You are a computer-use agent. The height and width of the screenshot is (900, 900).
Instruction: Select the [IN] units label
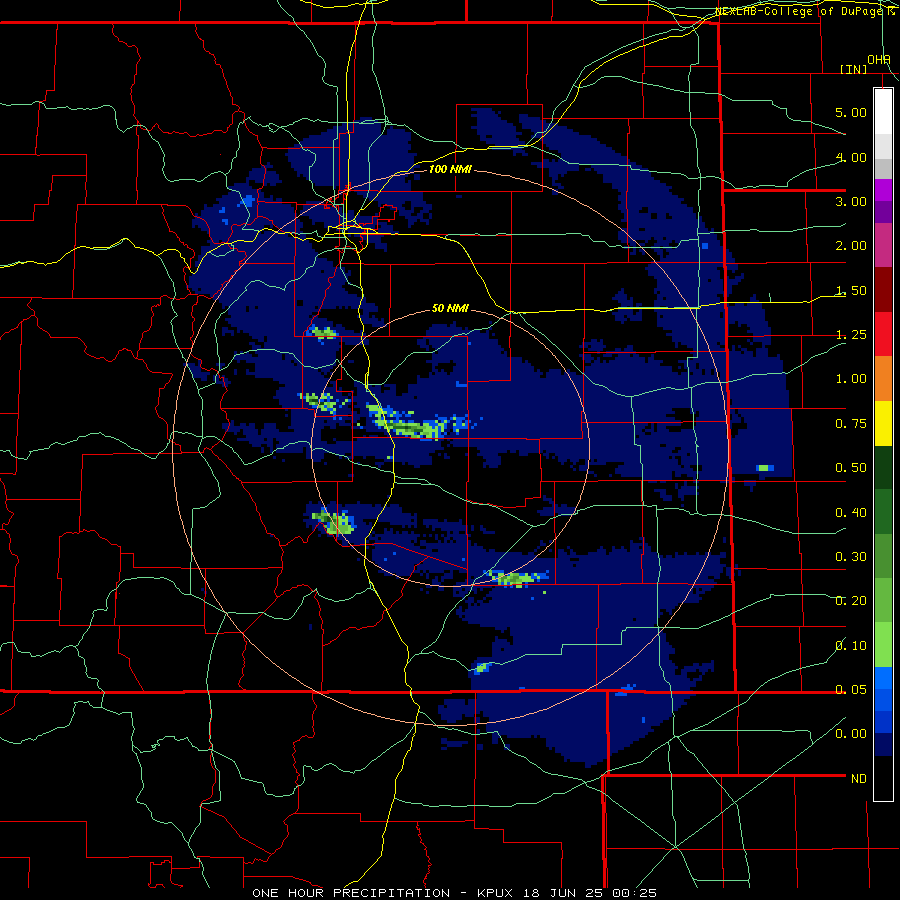(853, 69)
